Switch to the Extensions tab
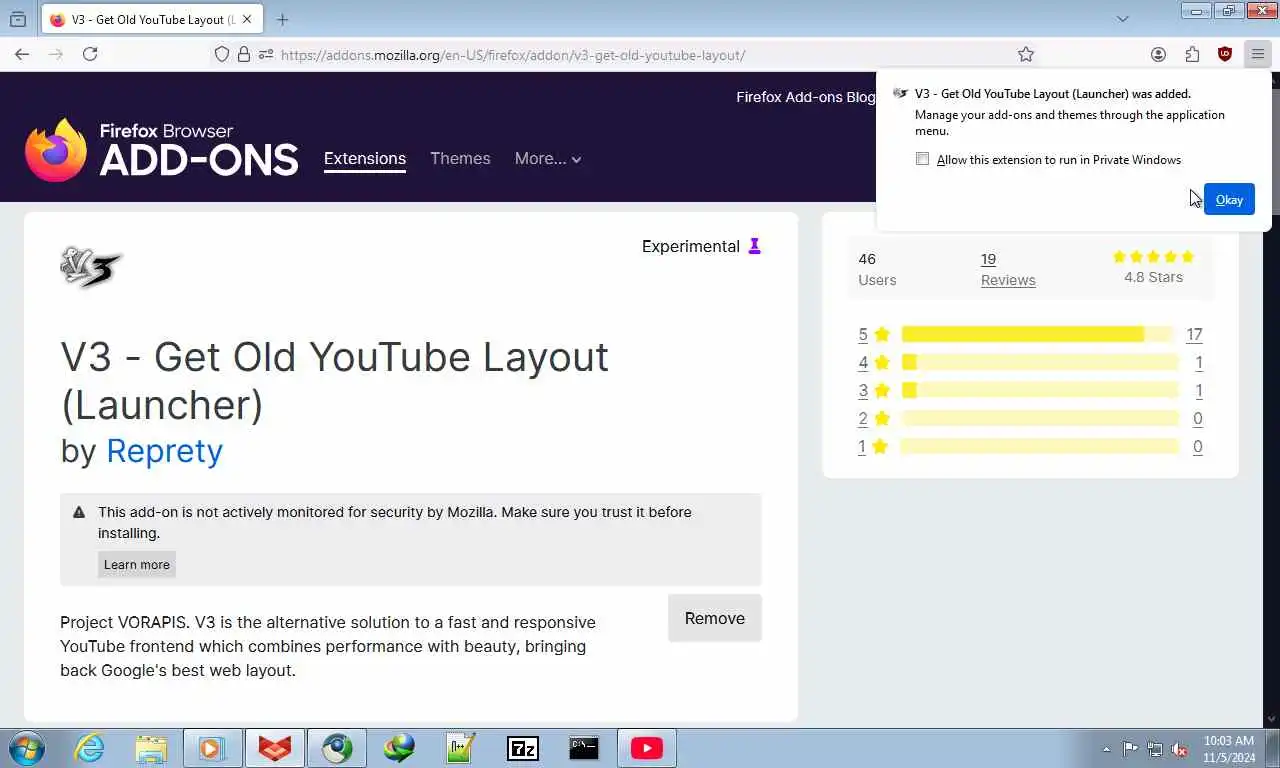 click(x=365, y=158)
